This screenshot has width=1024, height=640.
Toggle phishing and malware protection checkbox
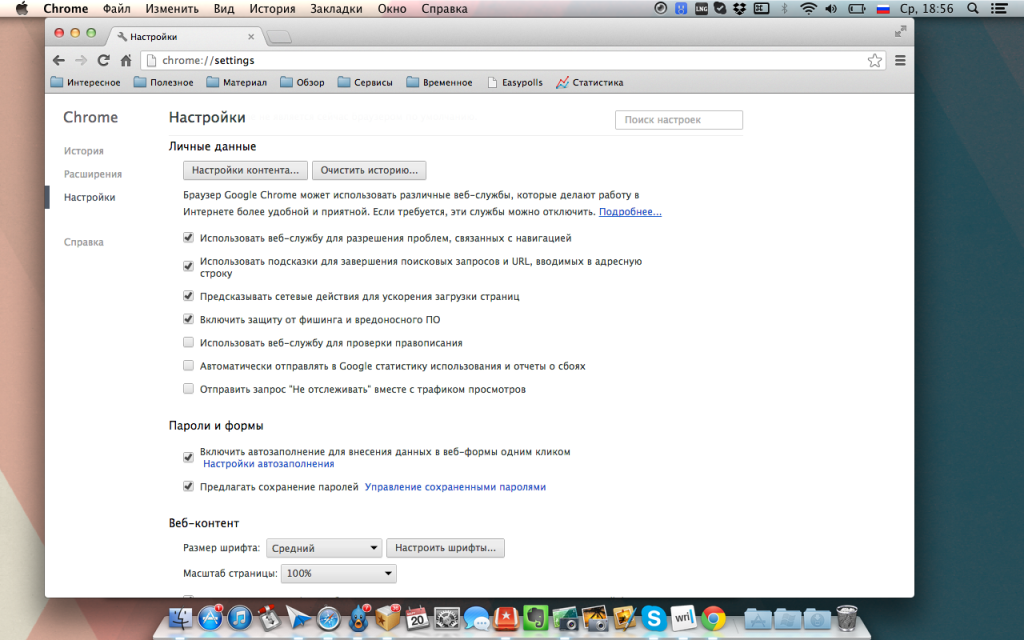click(188, 319)
